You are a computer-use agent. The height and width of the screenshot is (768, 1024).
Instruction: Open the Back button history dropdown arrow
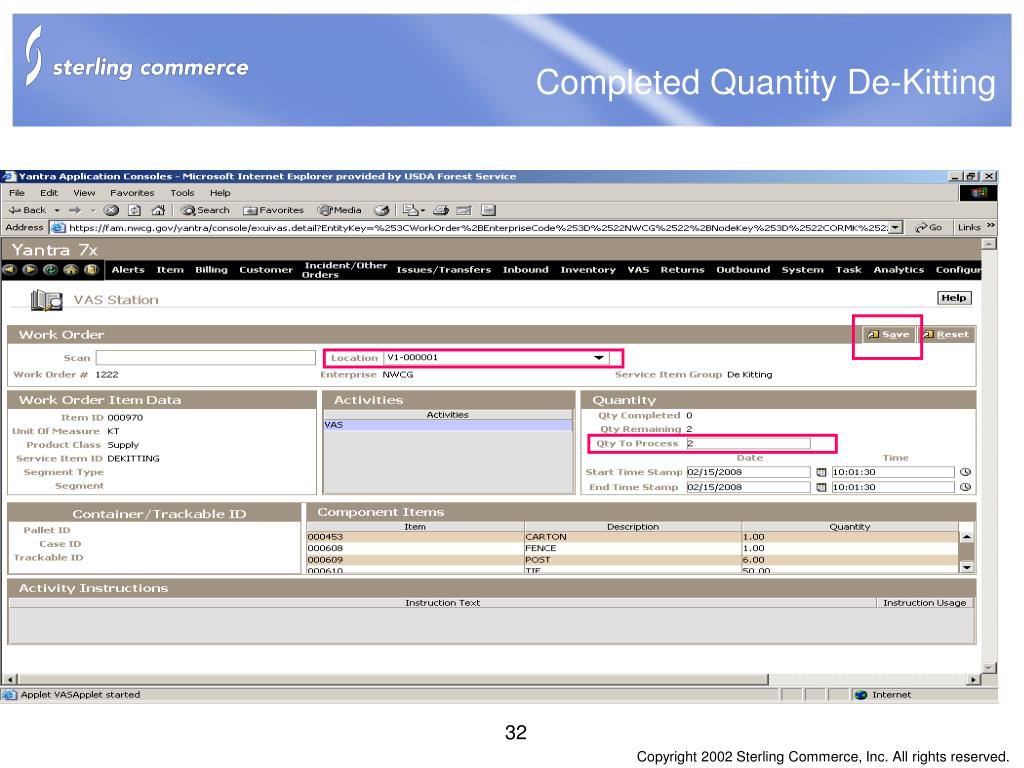coord(57,210)
